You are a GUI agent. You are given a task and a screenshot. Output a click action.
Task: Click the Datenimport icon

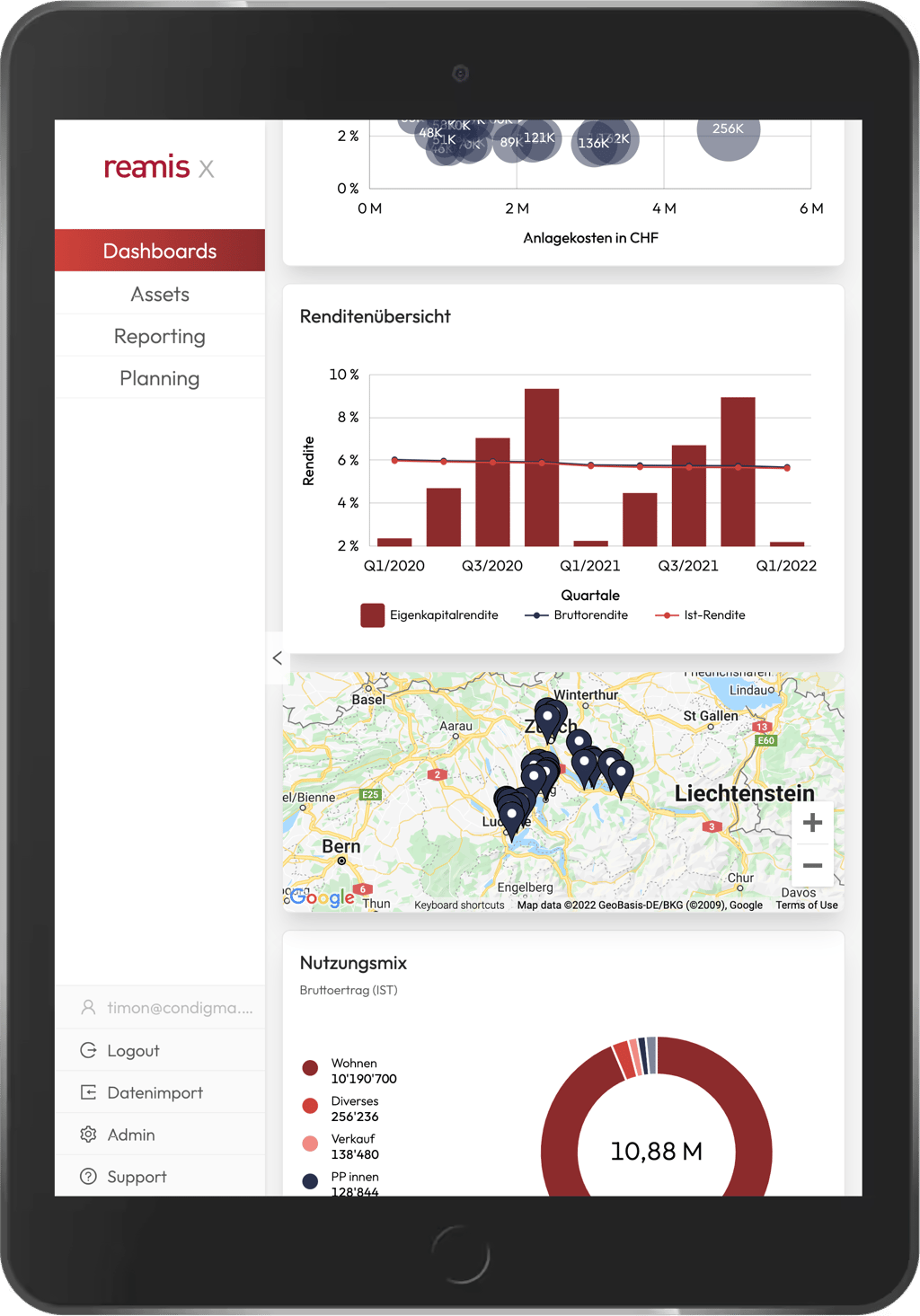(x=88, y=1092)
